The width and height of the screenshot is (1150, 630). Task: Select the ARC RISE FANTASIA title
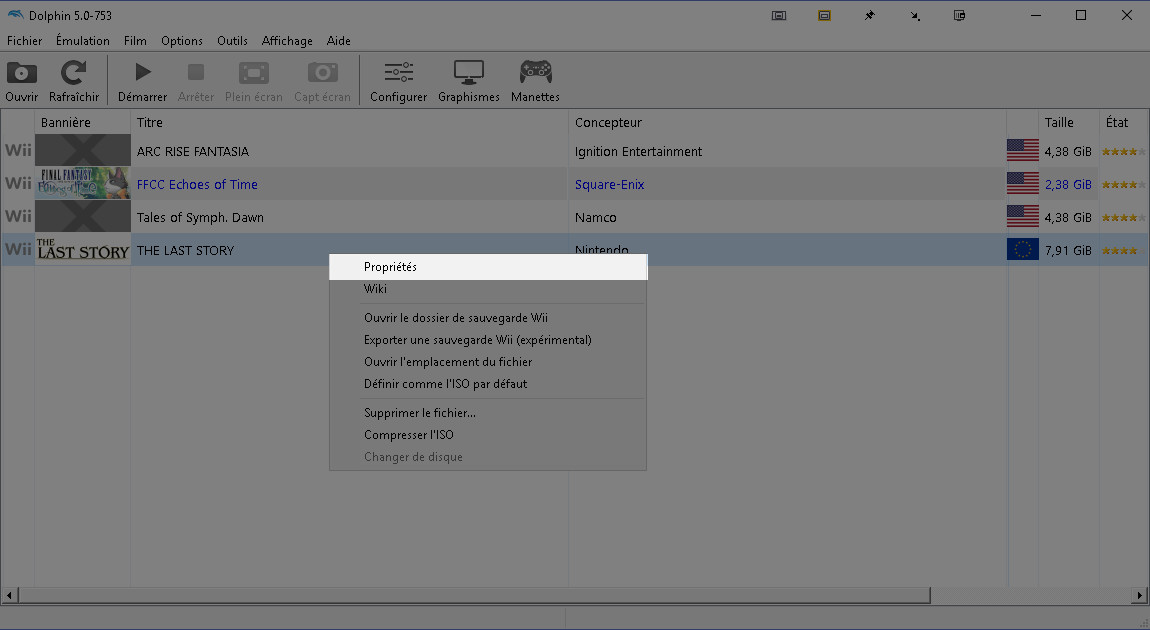pos(193,152)
